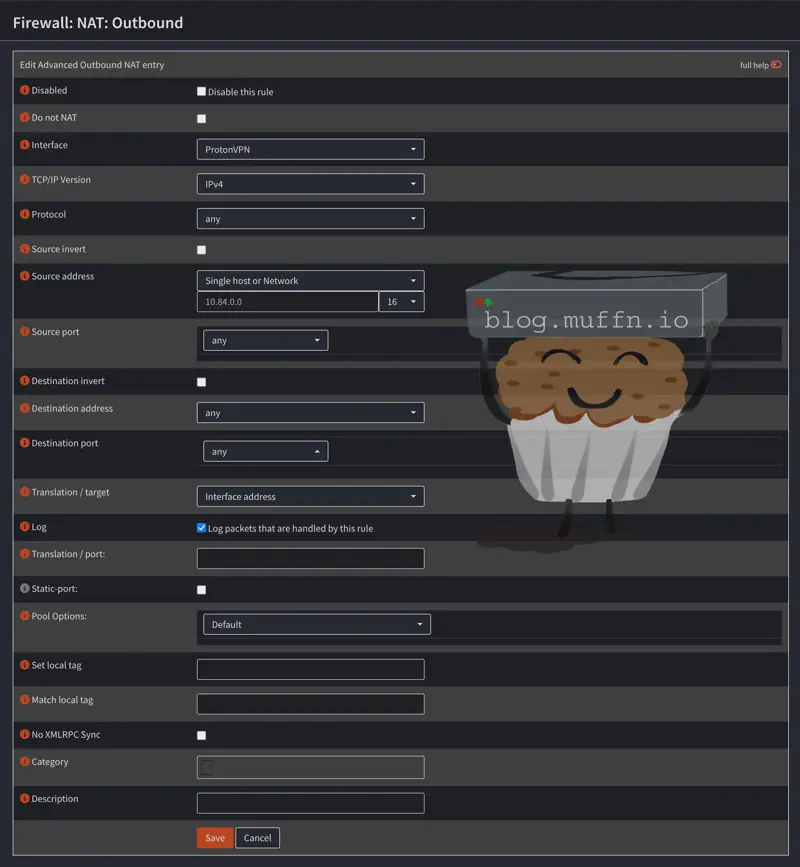
Task: Click into the Description text field
Action: 310,803
